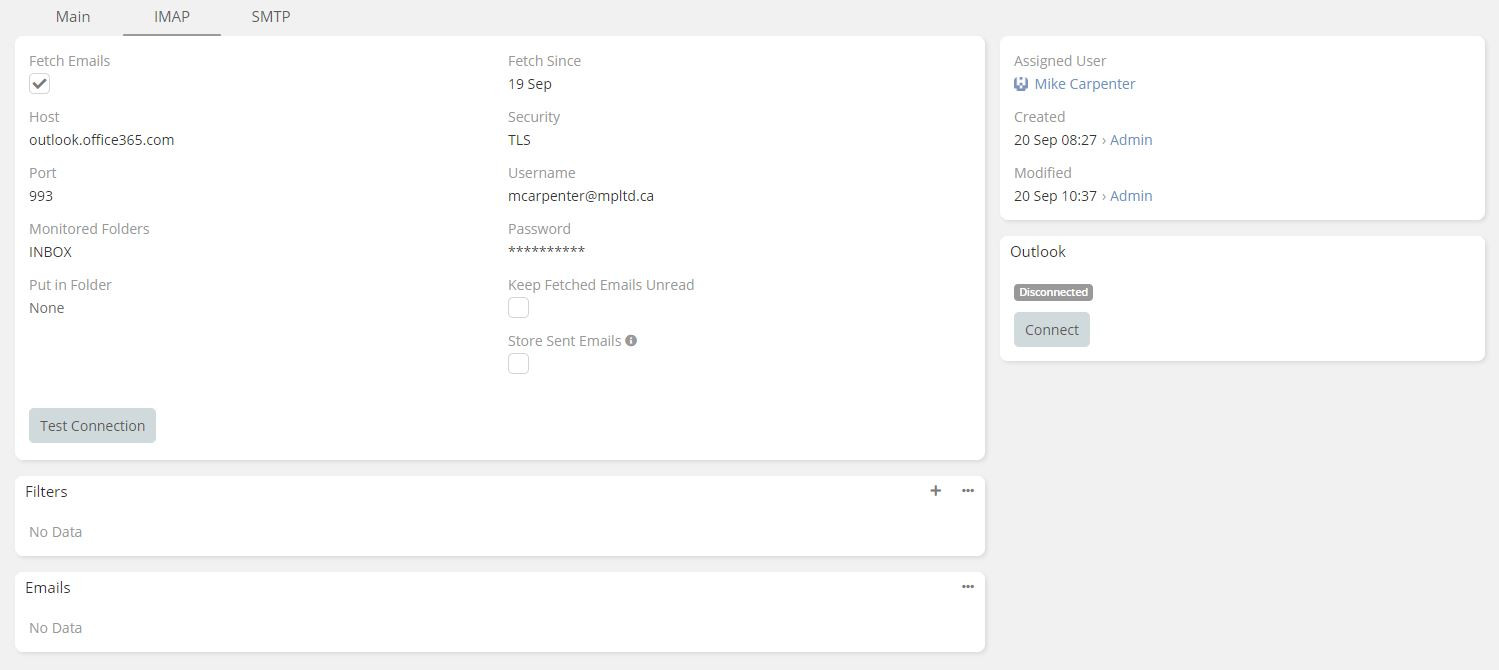Select the IMAP tab
The image size is (1499, 670).
pyautogui.click(x=172, y=17)
